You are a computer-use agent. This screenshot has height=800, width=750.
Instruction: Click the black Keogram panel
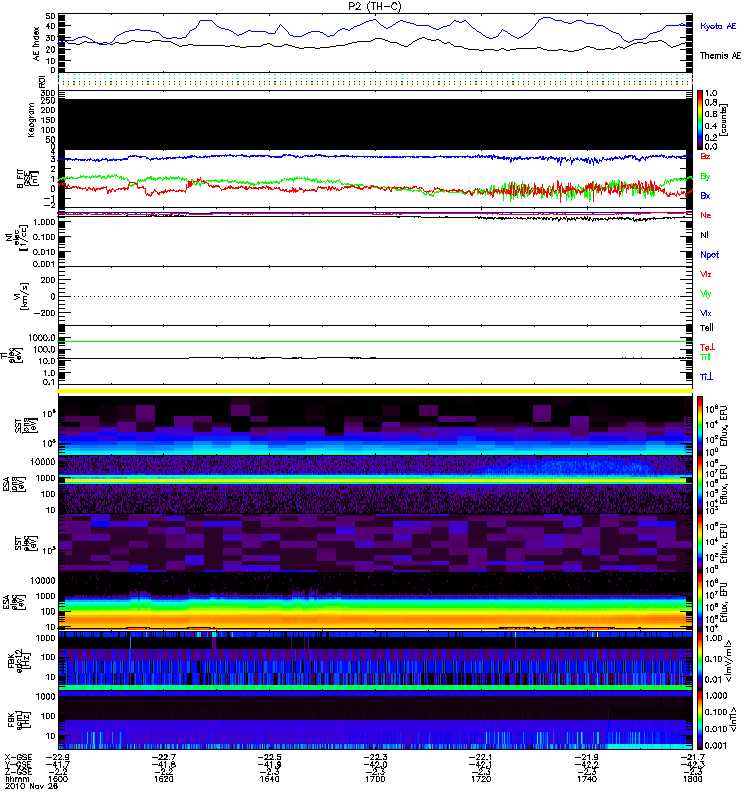pos(375,124)
